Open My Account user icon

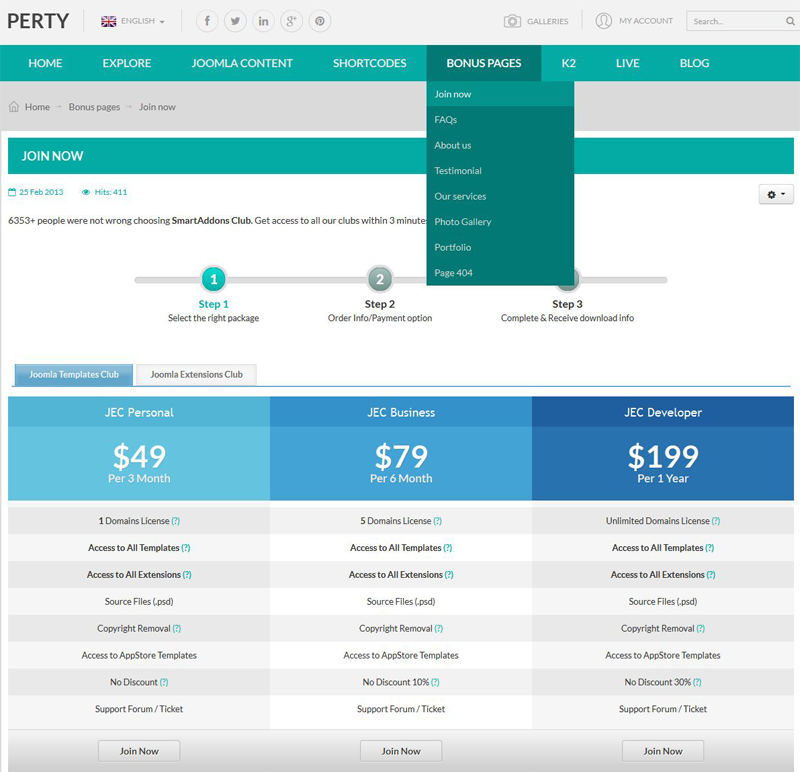[x=604, y=21]
